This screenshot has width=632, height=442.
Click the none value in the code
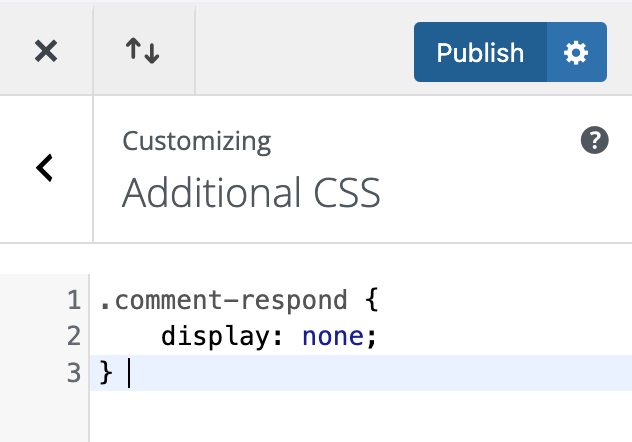pos(332,336)
